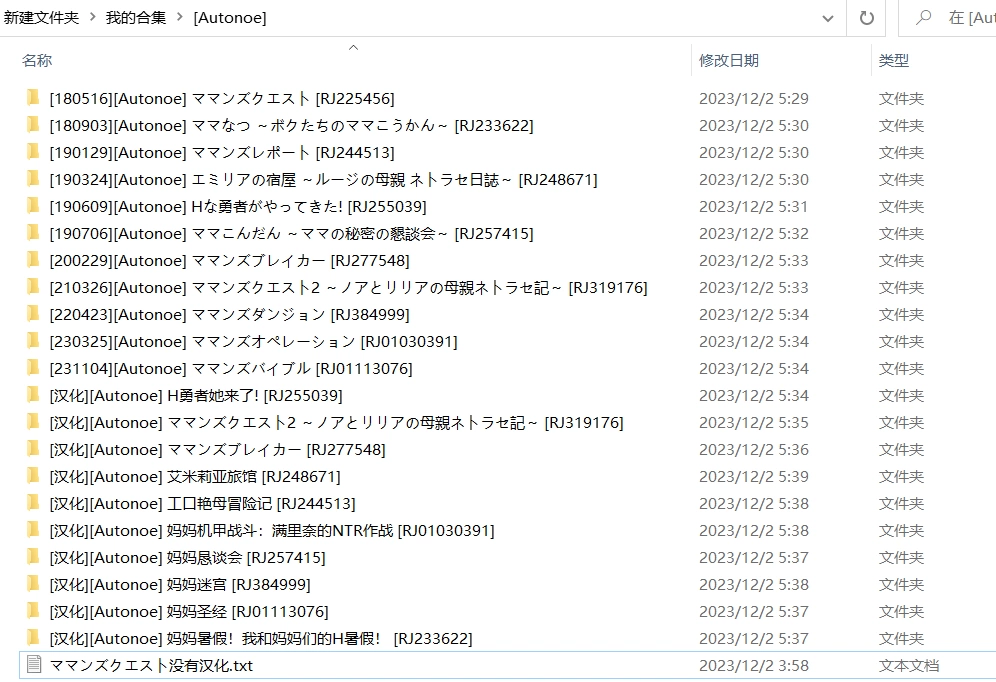Expand chevron after 我的合集 breadcrumb
Viewport: 996px width, 682px height.
point(180,17)
